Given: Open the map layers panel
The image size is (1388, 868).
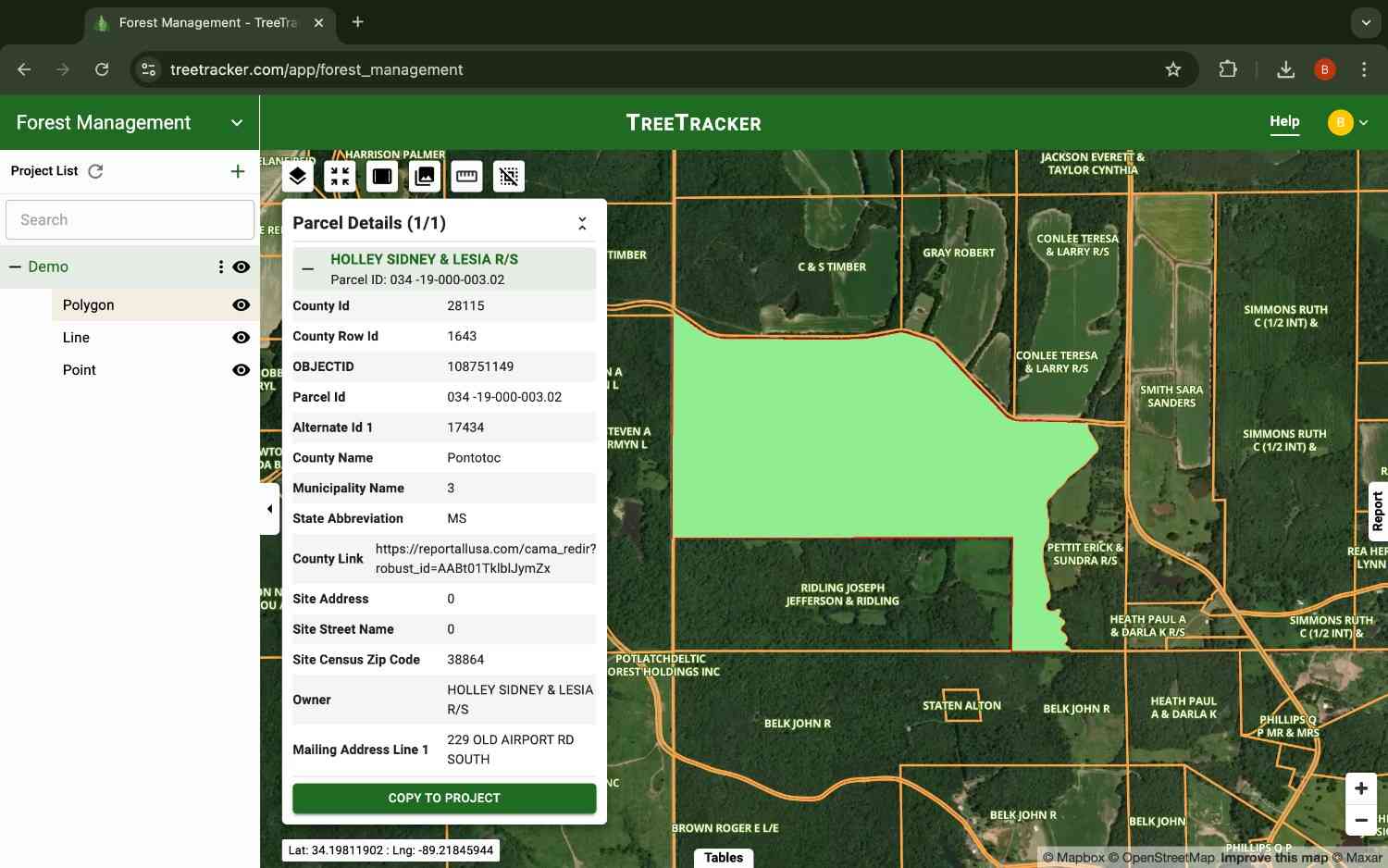Looking at the screenshot, I should tap(297, 176).
